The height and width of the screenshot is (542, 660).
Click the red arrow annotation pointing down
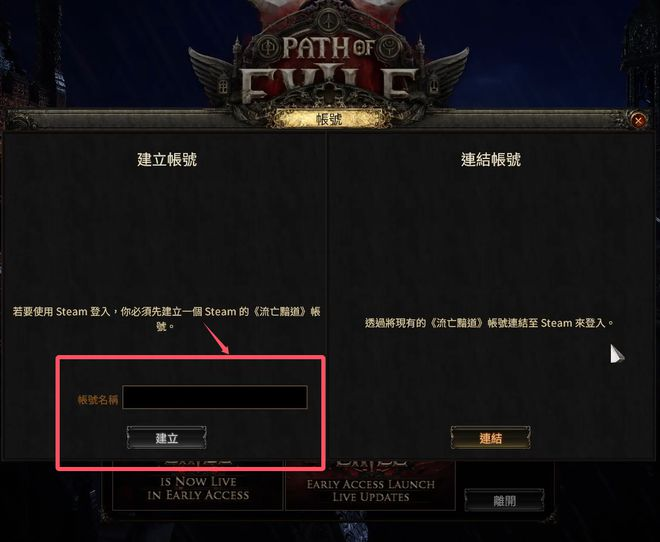point(216,339)
